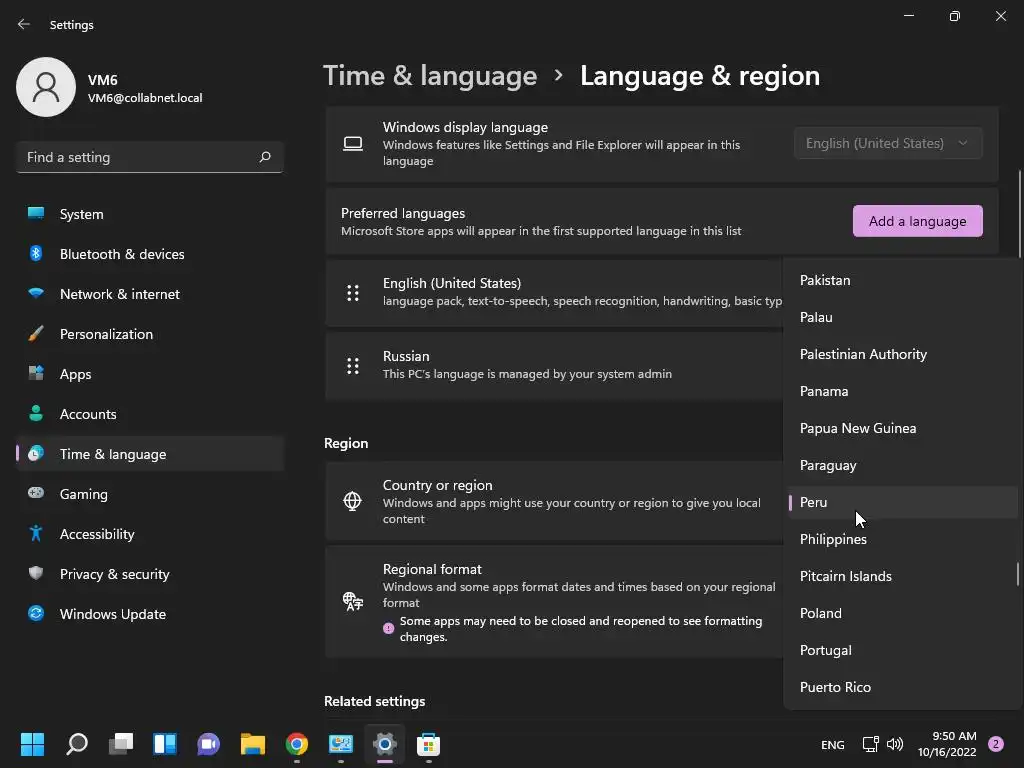Open Bluetooth & devices settings
The height and width of the screenshot is (768, 1024).
tap(150, 254)
